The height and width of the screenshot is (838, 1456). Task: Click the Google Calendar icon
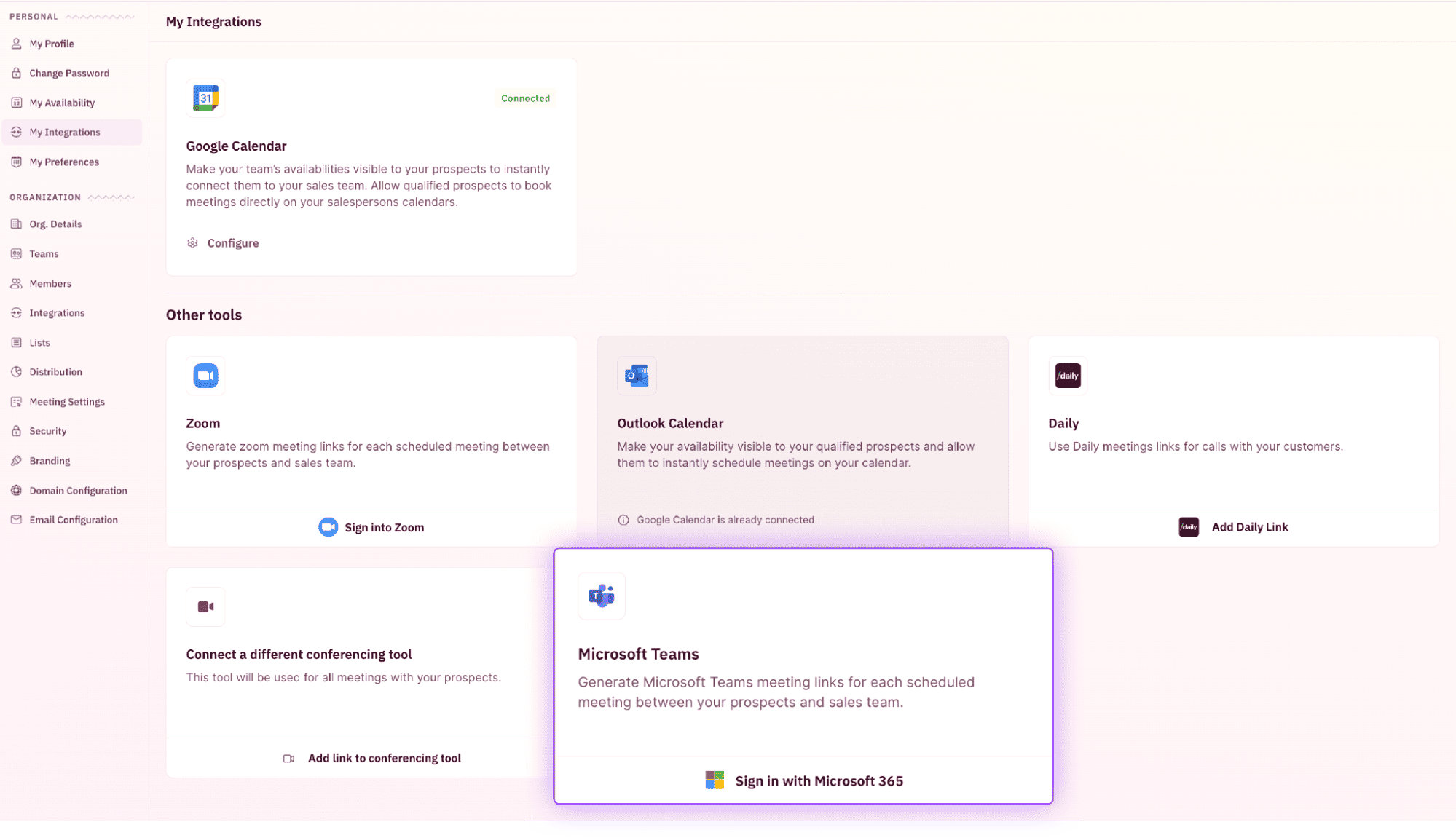tap(205, 98)
